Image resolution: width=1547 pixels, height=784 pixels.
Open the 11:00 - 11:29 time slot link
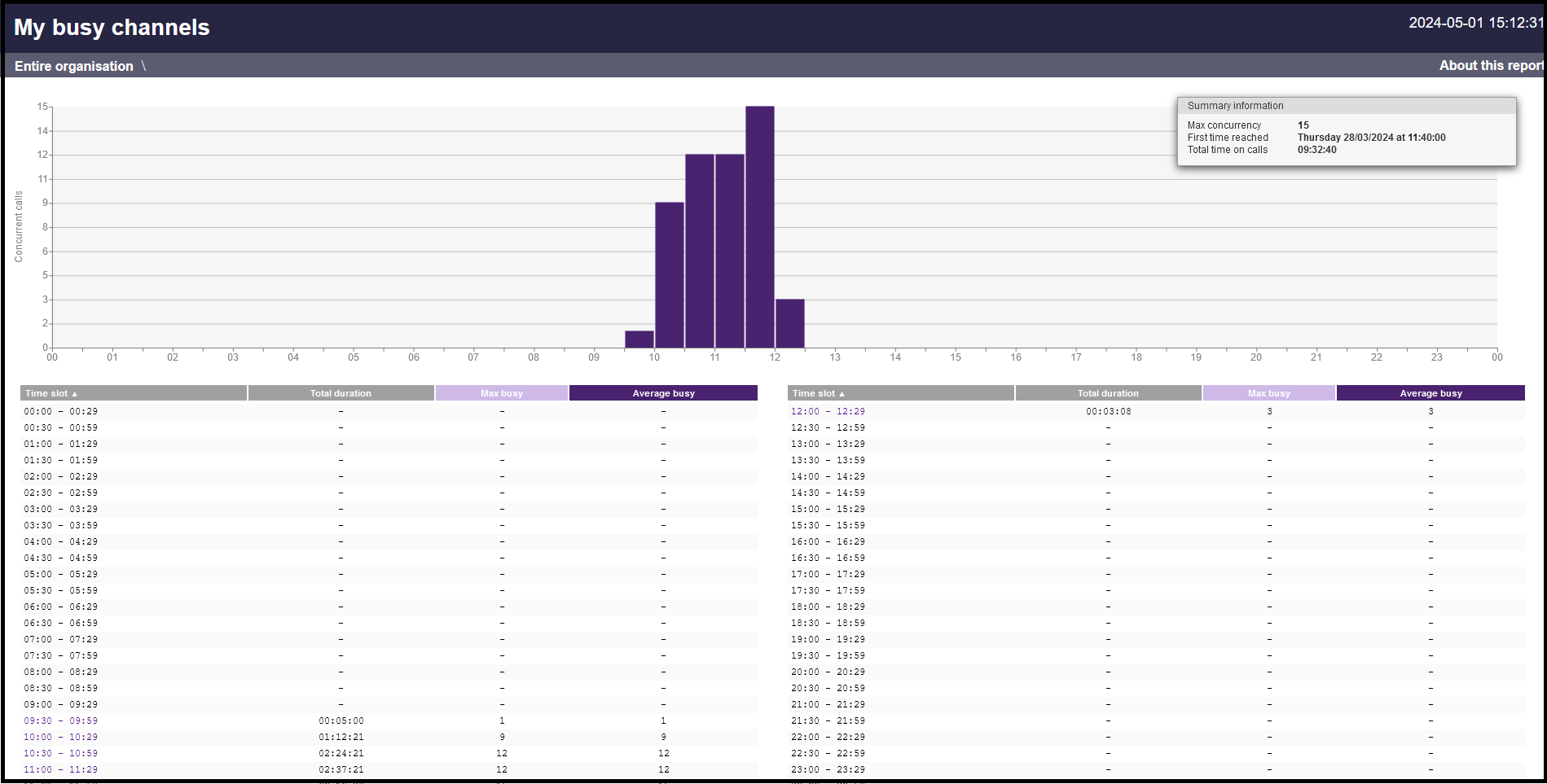tap(60, 769)
